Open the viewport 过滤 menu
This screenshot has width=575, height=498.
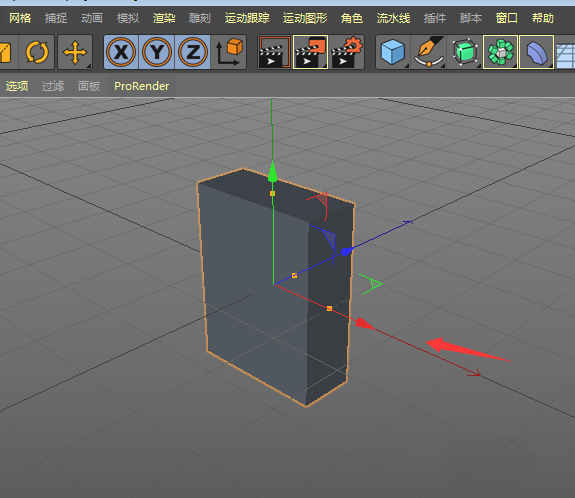pyautogui.click(x=53, y=86)
